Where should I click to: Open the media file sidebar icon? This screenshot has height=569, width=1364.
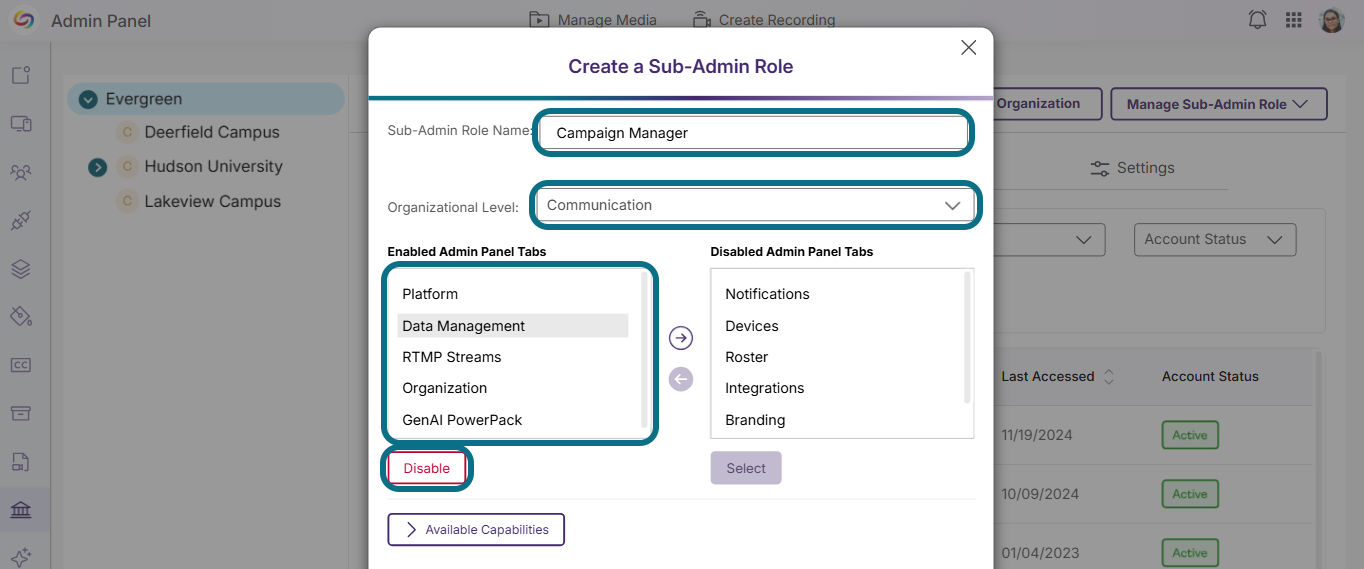tap(21, 462)
